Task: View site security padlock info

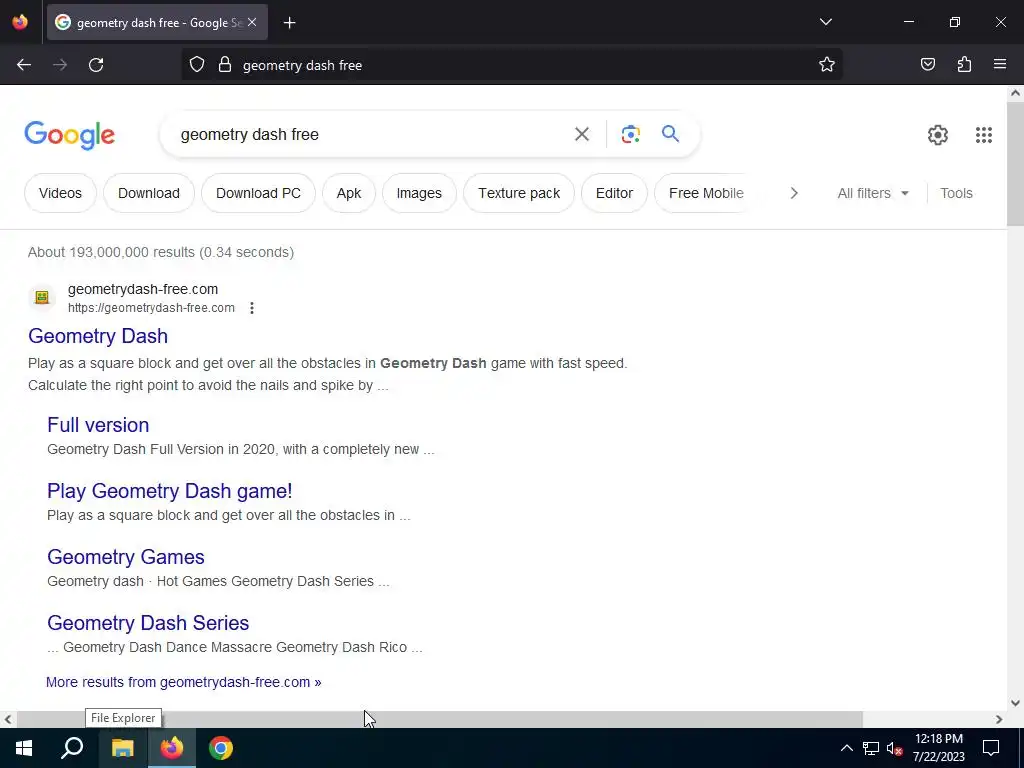Action: click(x=225, y=65)
